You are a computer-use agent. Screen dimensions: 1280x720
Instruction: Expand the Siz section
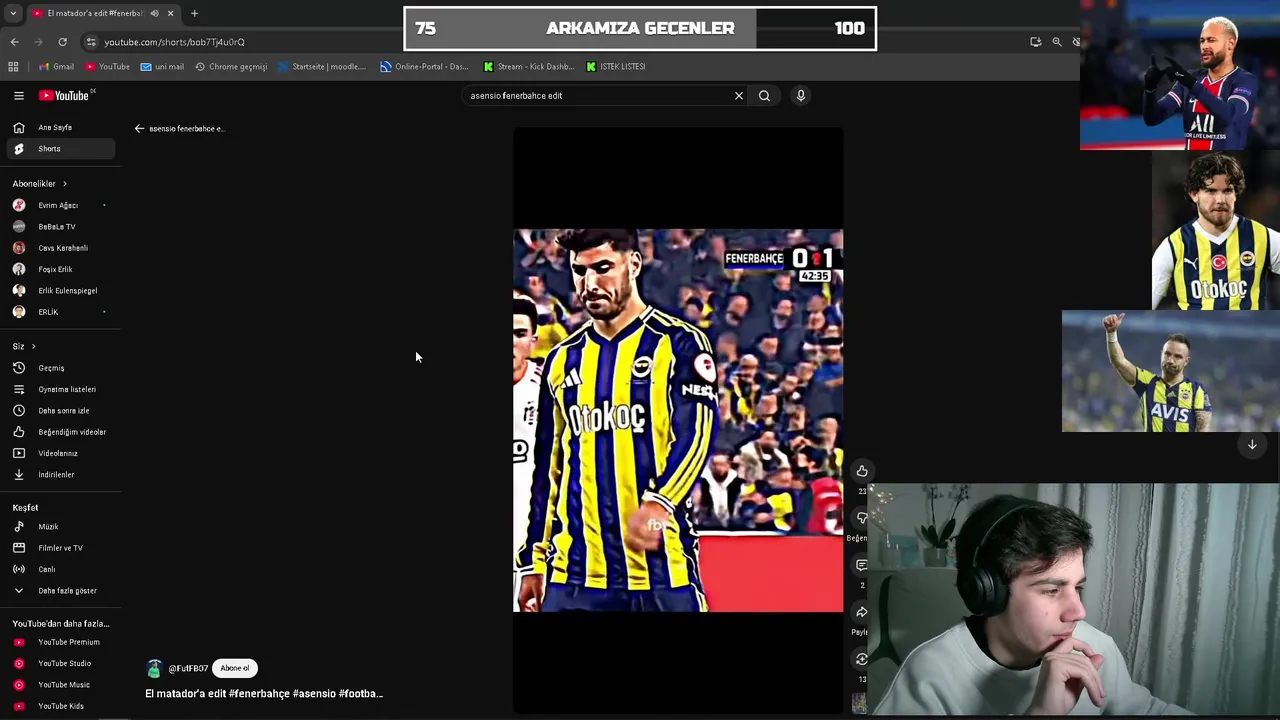24,346
